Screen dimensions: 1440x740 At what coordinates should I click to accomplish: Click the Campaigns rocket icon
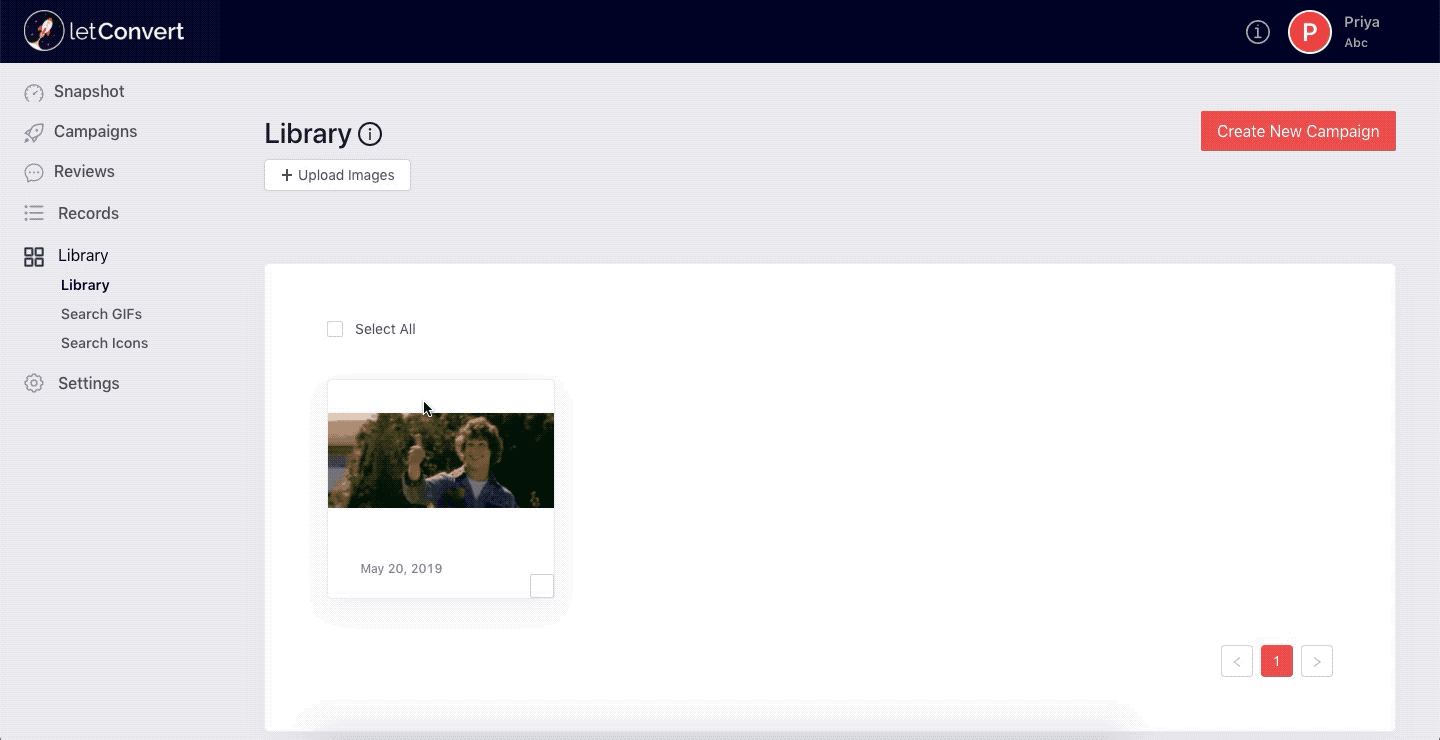[x=34, y=132]
